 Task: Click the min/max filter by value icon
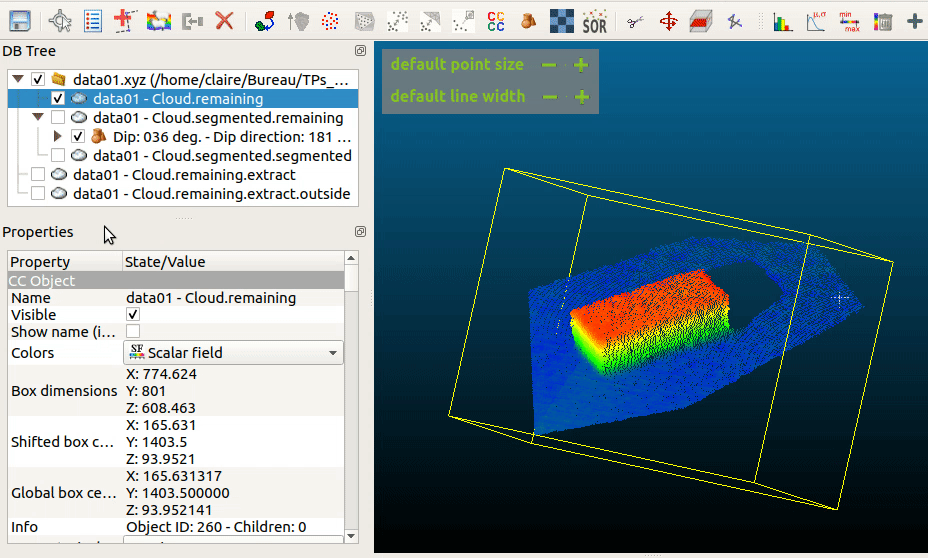point(849,22)
